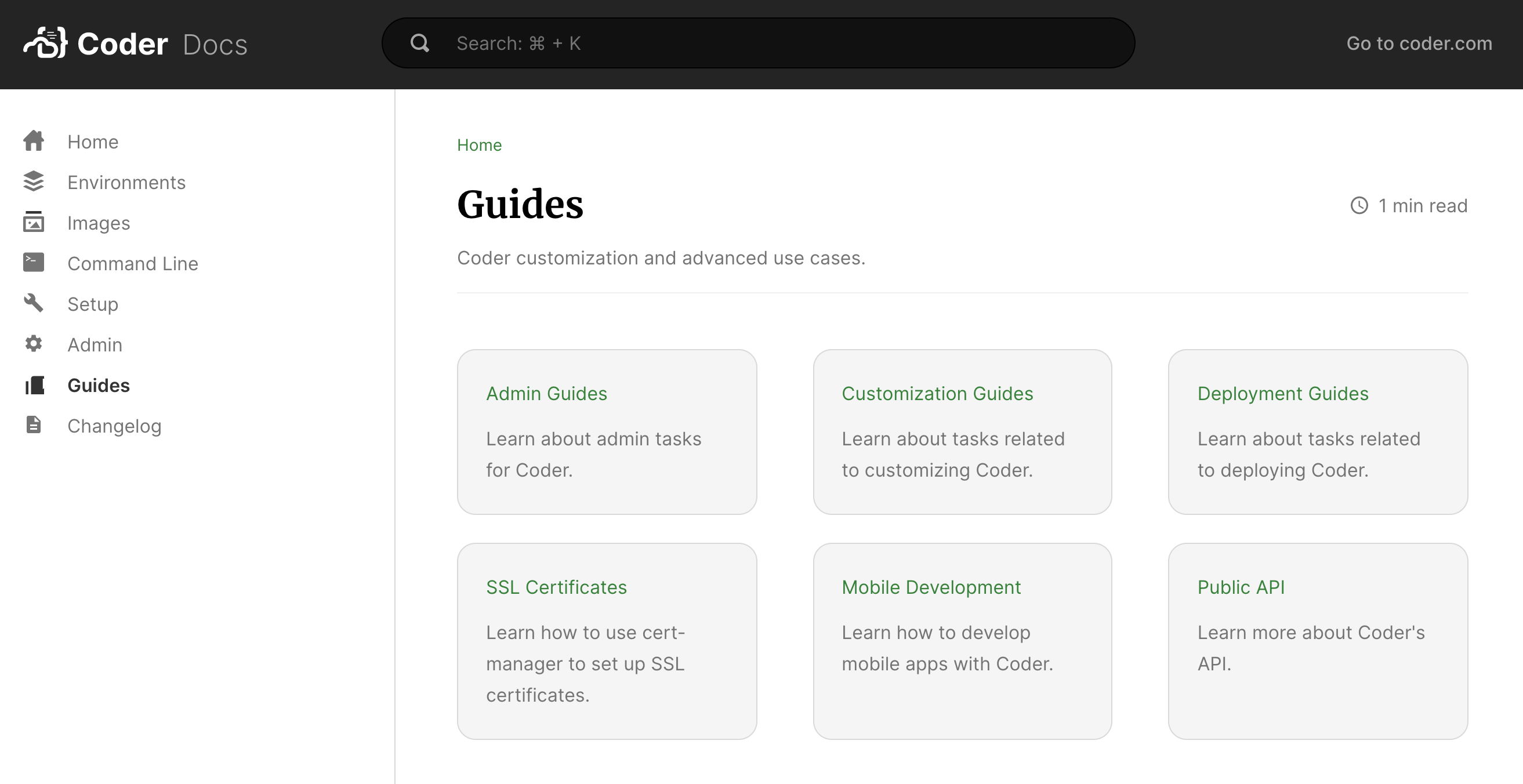Screen dimensions: 1523x784
Task: Click the layers icon beside Environments
Action: 34,182
